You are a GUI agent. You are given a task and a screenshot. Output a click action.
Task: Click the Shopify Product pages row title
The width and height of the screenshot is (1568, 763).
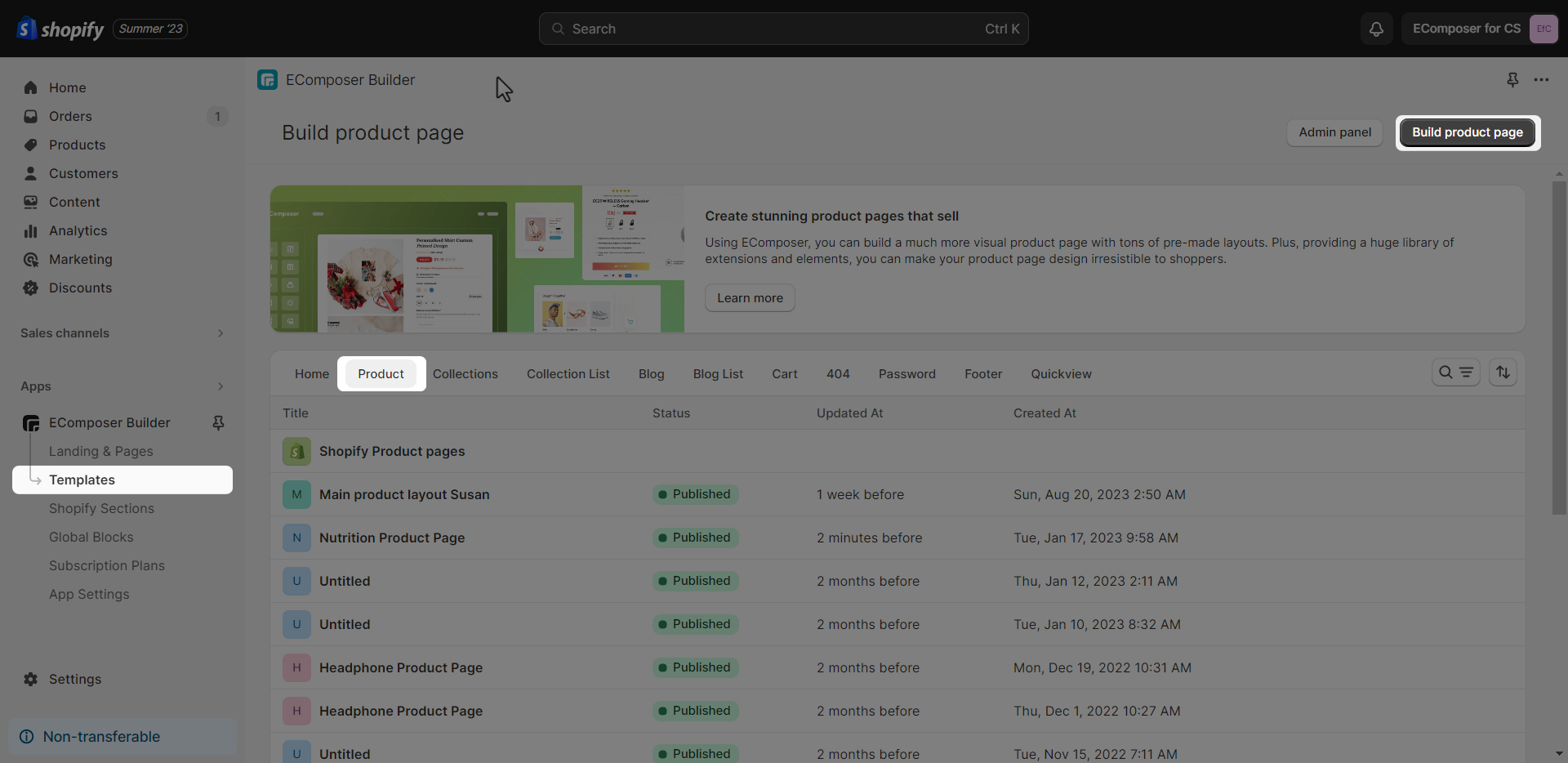(x=392, y=451)
